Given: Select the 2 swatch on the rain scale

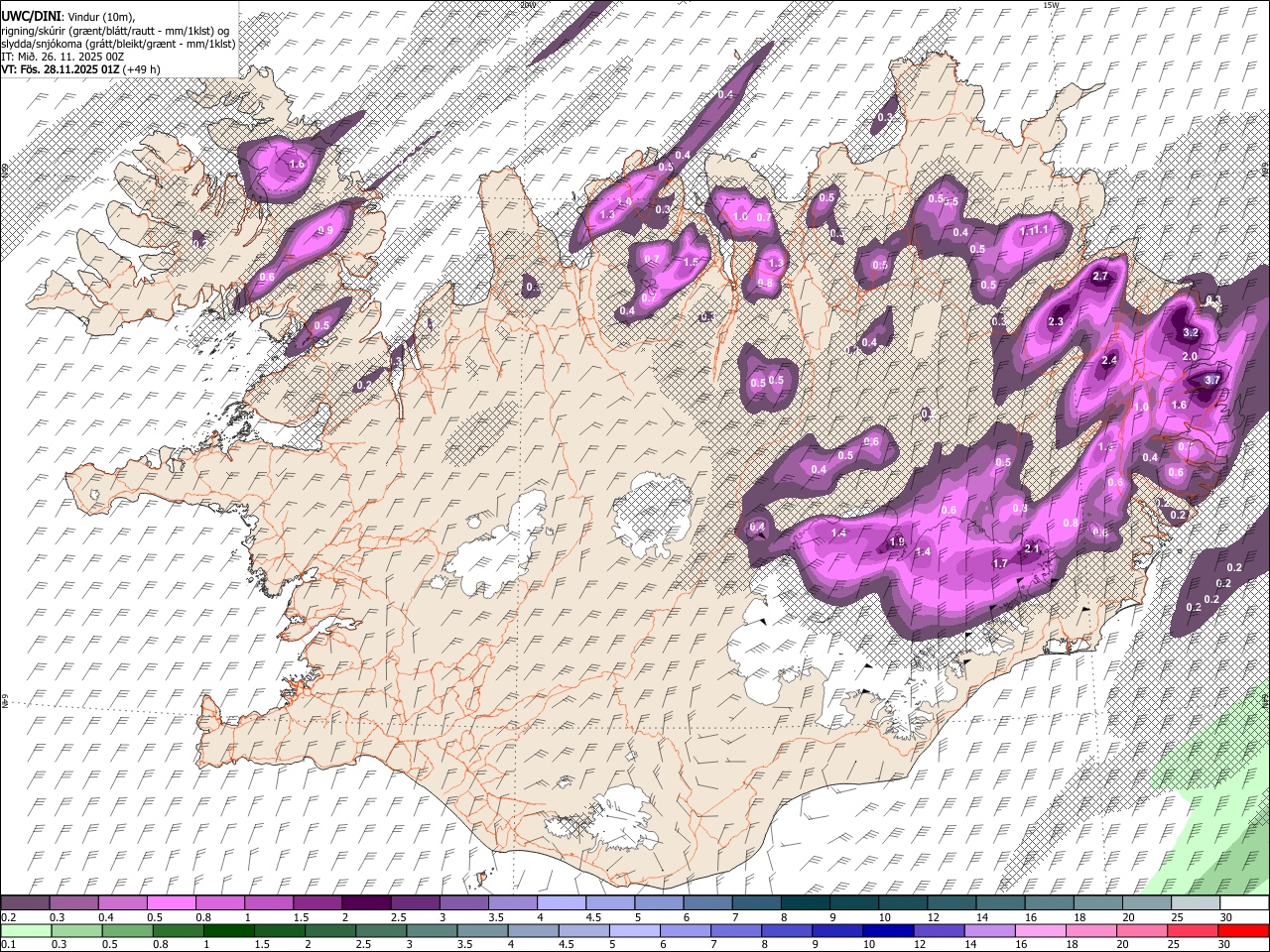Looking at the screenshot, I should click(330, 930).
